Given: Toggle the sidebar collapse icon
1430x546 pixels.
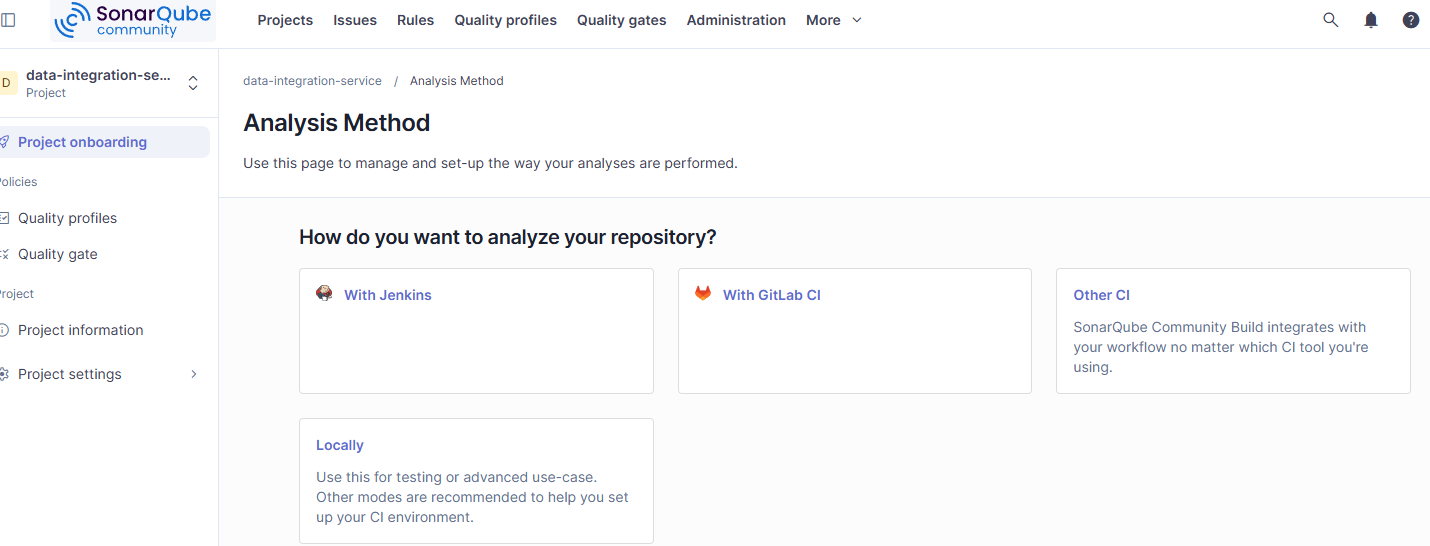Looking at the screenshot, I should [8, 20].
